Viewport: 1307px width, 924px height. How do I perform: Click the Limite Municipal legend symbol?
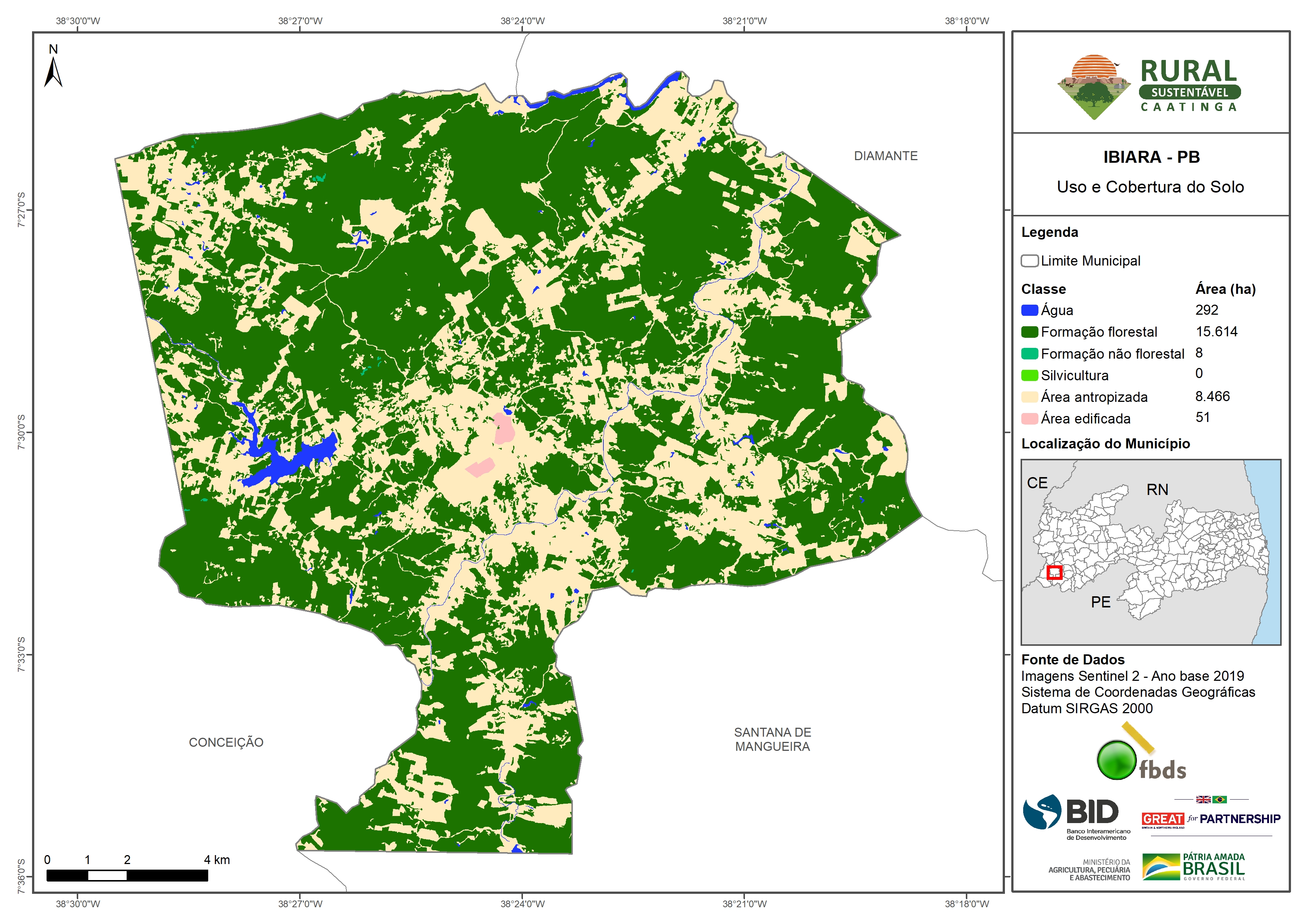[x=1029, y=261]
